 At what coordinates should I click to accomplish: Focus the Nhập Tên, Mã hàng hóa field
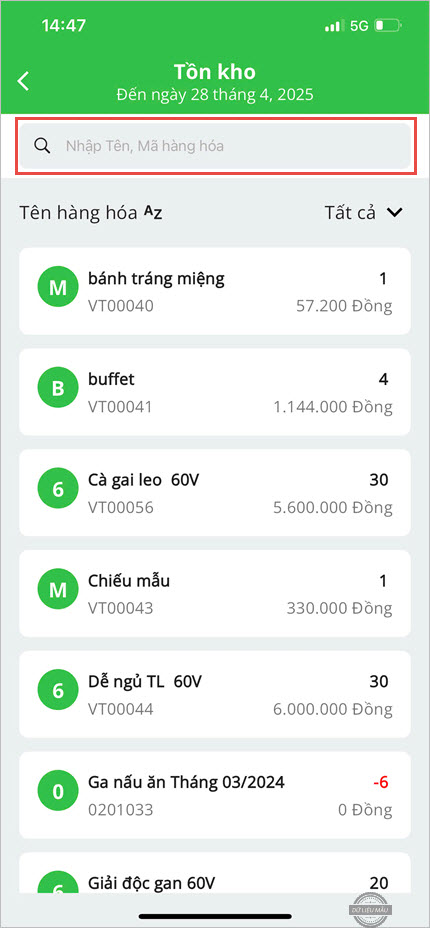tap(215, 146)
